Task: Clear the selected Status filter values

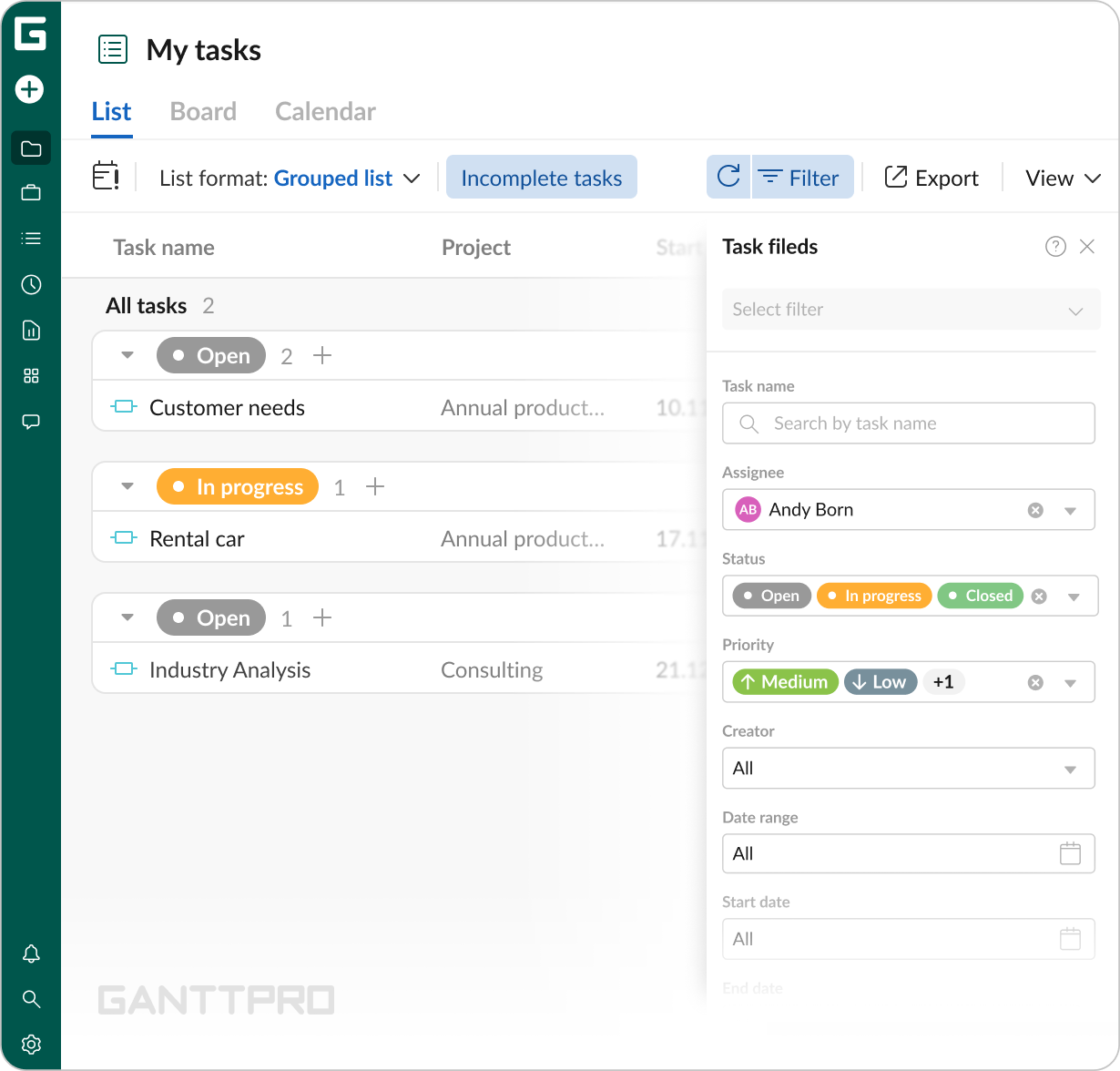Action: pyautogui.click(x=1039, y=597)
